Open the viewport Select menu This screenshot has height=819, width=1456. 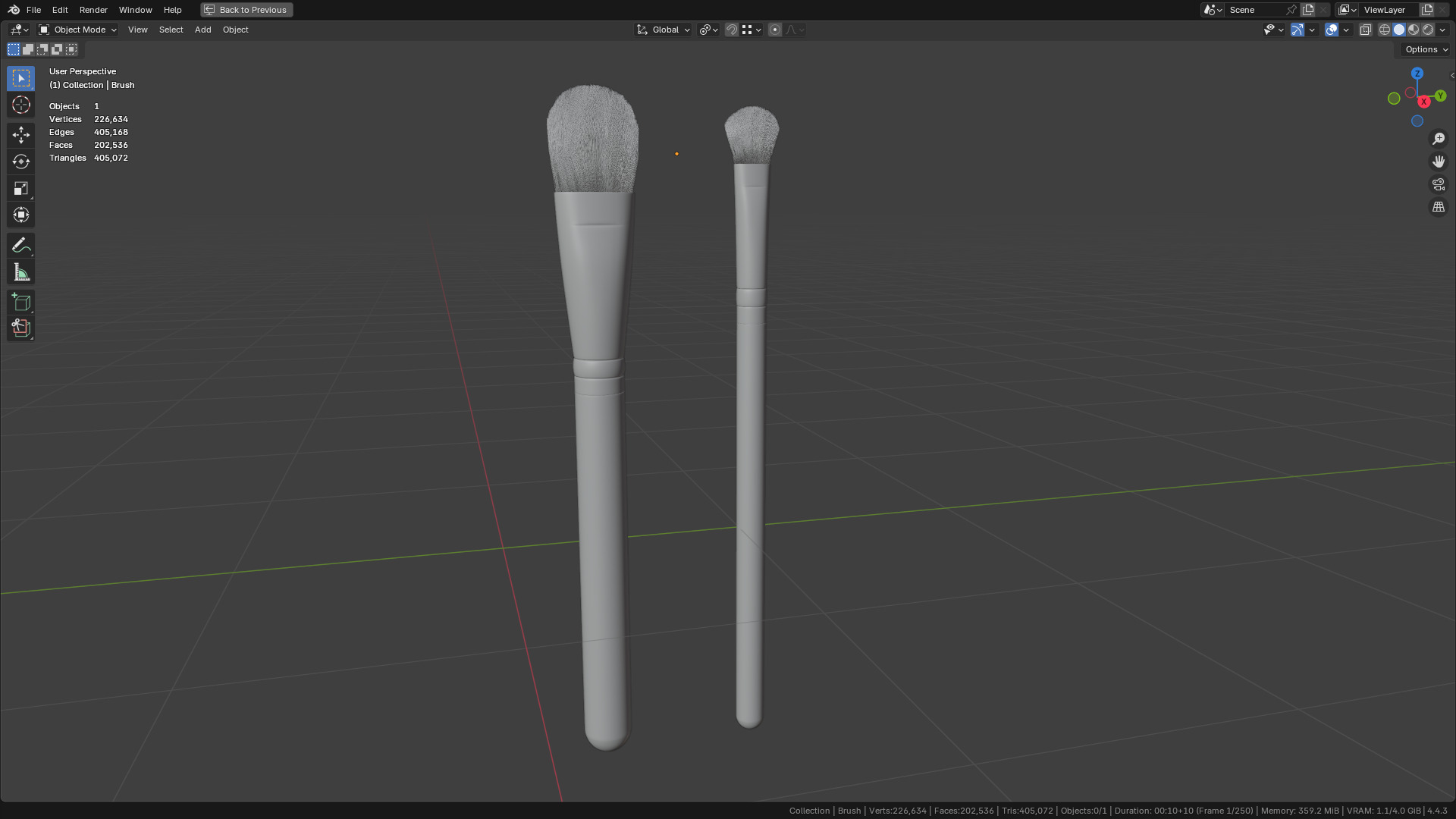click(x=171, y=30)
